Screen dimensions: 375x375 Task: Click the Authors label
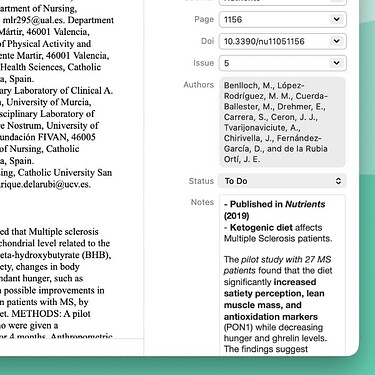199,85
